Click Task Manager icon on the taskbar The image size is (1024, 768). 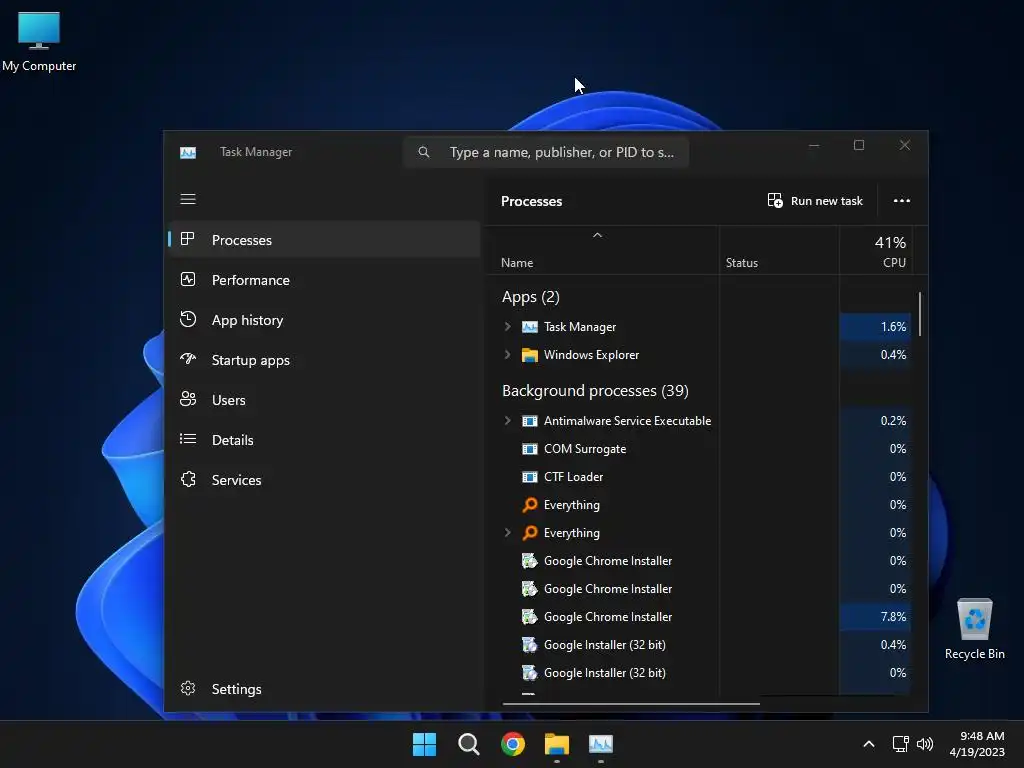click(601, 744)
